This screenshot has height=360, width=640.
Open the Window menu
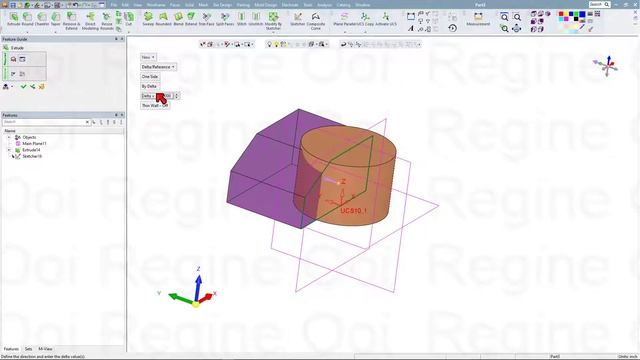click(362, 5)
